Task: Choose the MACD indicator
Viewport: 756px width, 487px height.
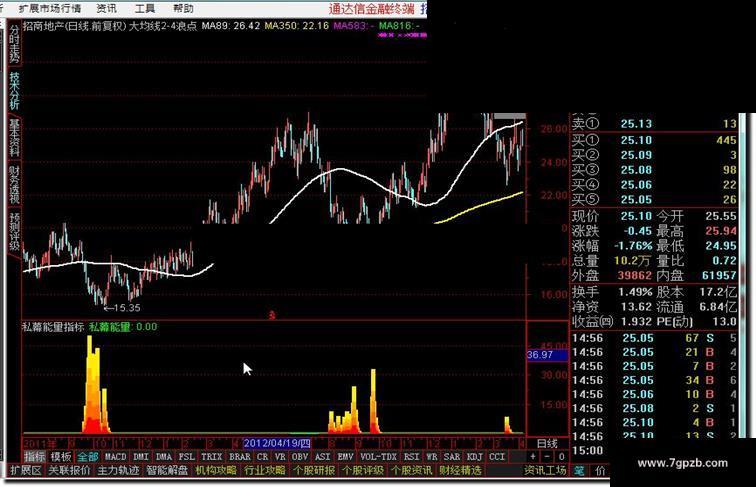Action: coord(115,456)
